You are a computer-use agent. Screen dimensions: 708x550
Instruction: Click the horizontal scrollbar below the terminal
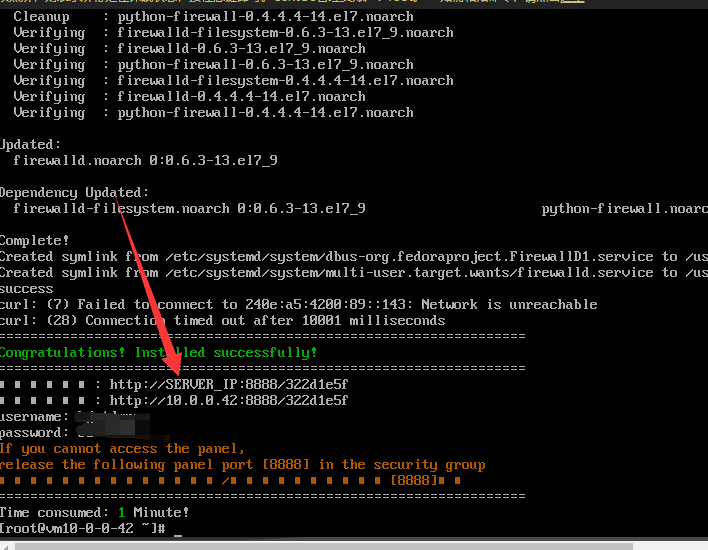(x=323, y=546)
